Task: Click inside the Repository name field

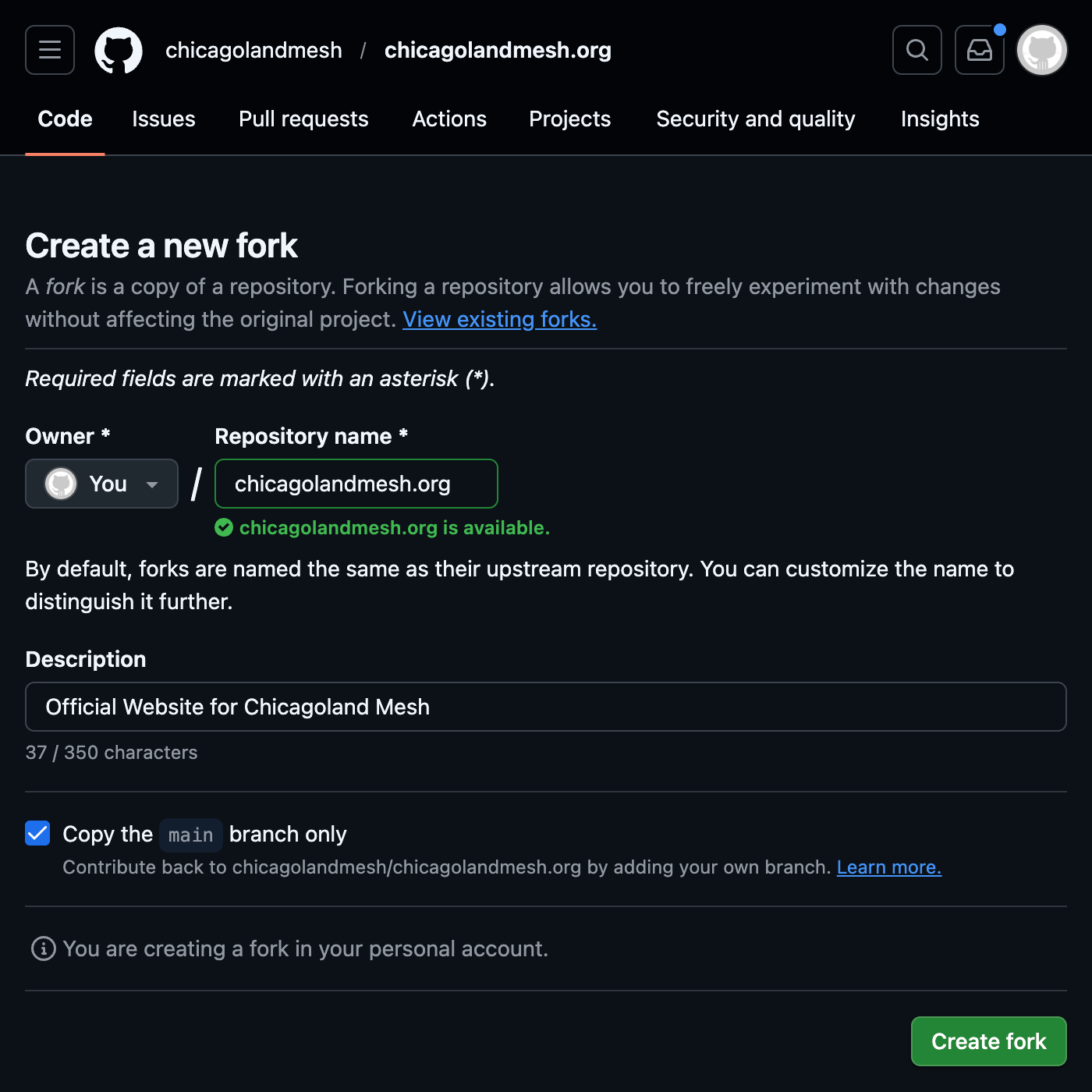Action: click(356, 484)
